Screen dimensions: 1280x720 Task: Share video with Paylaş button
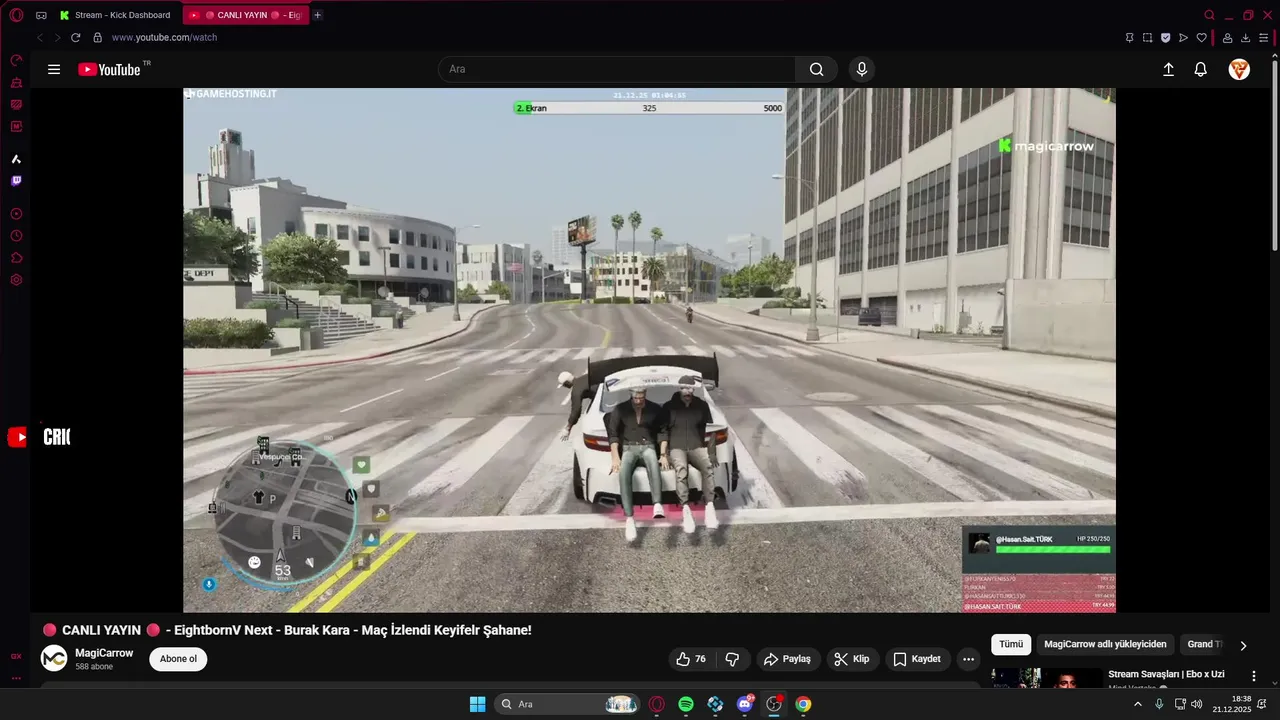pyautogui.click(x=787, y=659)
